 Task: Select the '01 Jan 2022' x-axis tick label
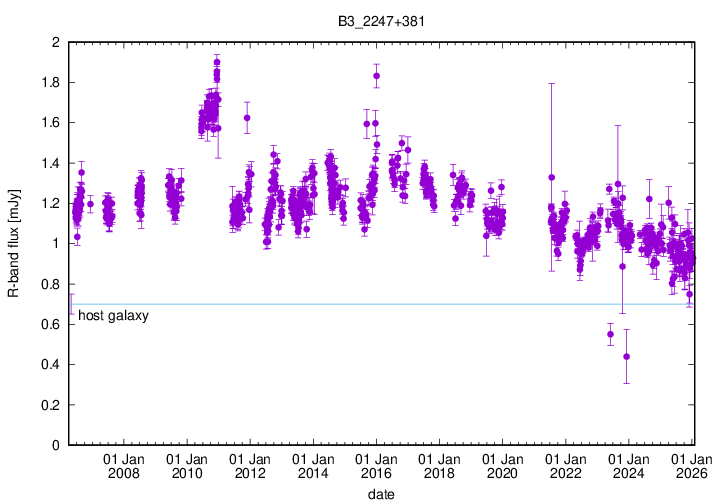[x=564, y=465]
